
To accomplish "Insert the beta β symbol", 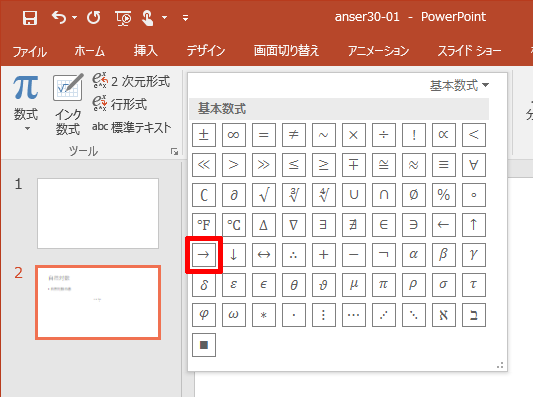I will 444,255.
